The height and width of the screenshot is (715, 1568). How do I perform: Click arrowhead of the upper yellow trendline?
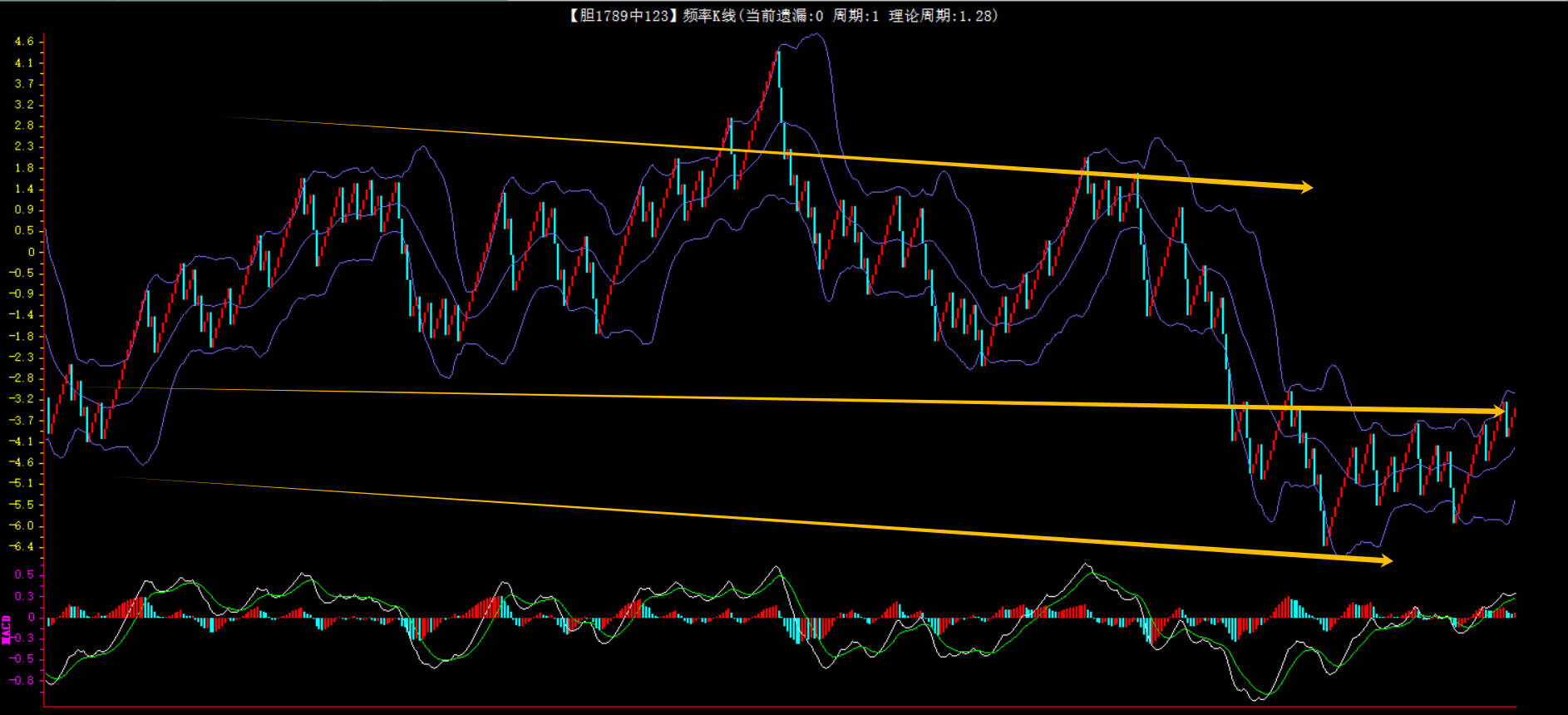click(1307, 187)
